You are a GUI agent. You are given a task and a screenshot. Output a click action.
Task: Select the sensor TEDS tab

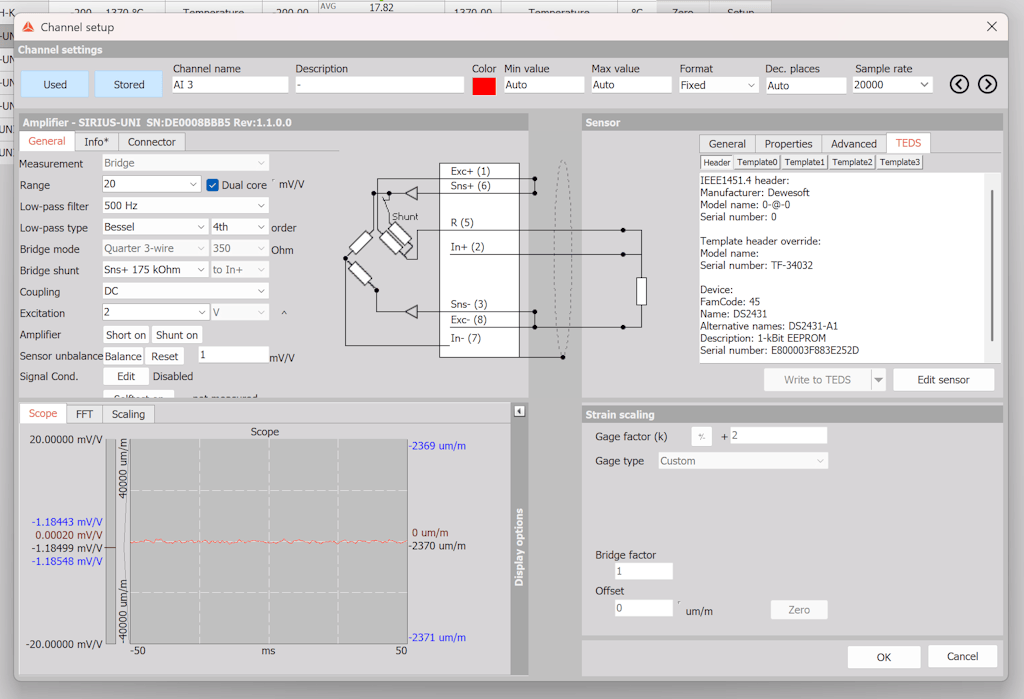(x=908, y=143)
